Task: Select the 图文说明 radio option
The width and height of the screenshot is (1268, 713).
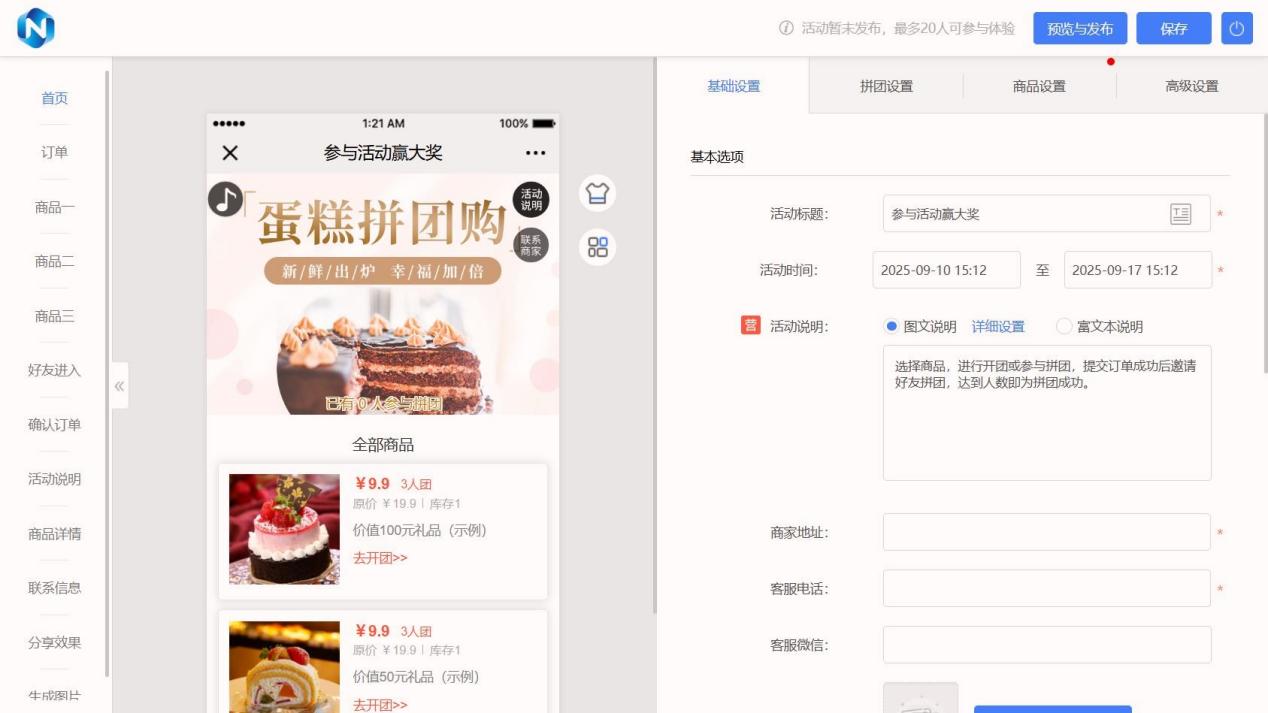Action: [x=892, y=326]
